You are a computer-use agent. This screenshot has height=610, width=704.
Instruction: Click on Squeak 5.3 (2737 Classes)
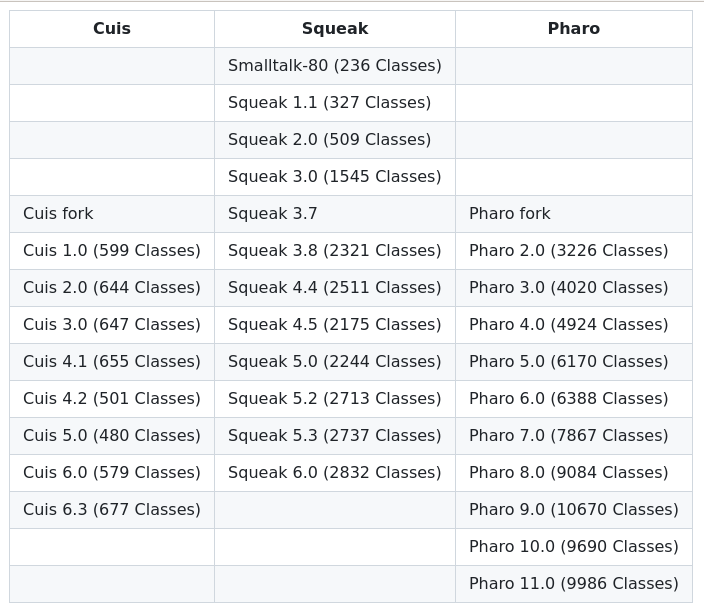coord(335,436)
